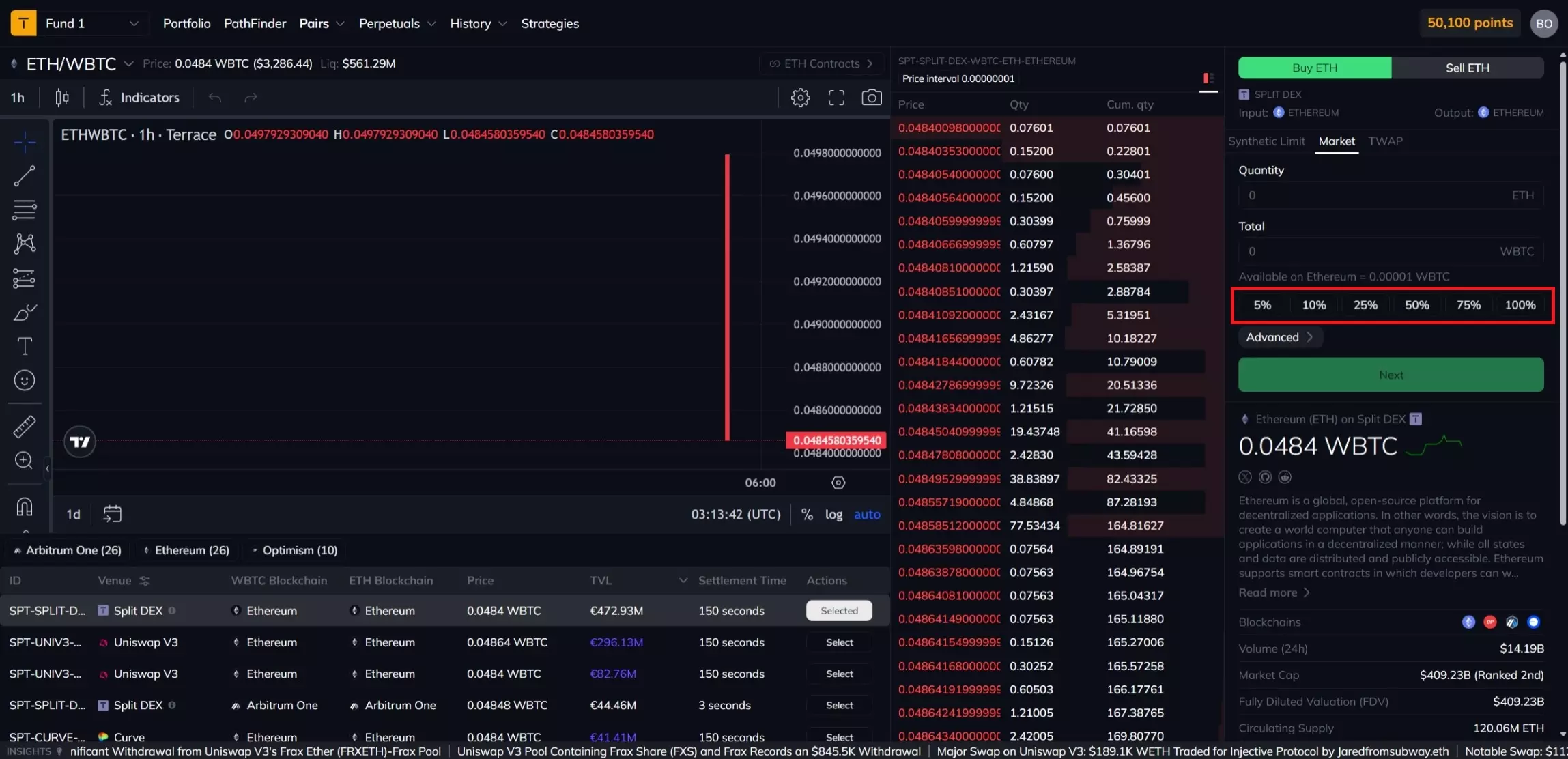Filter venues by Arbitrum One (26)

(x=67, y=550)
